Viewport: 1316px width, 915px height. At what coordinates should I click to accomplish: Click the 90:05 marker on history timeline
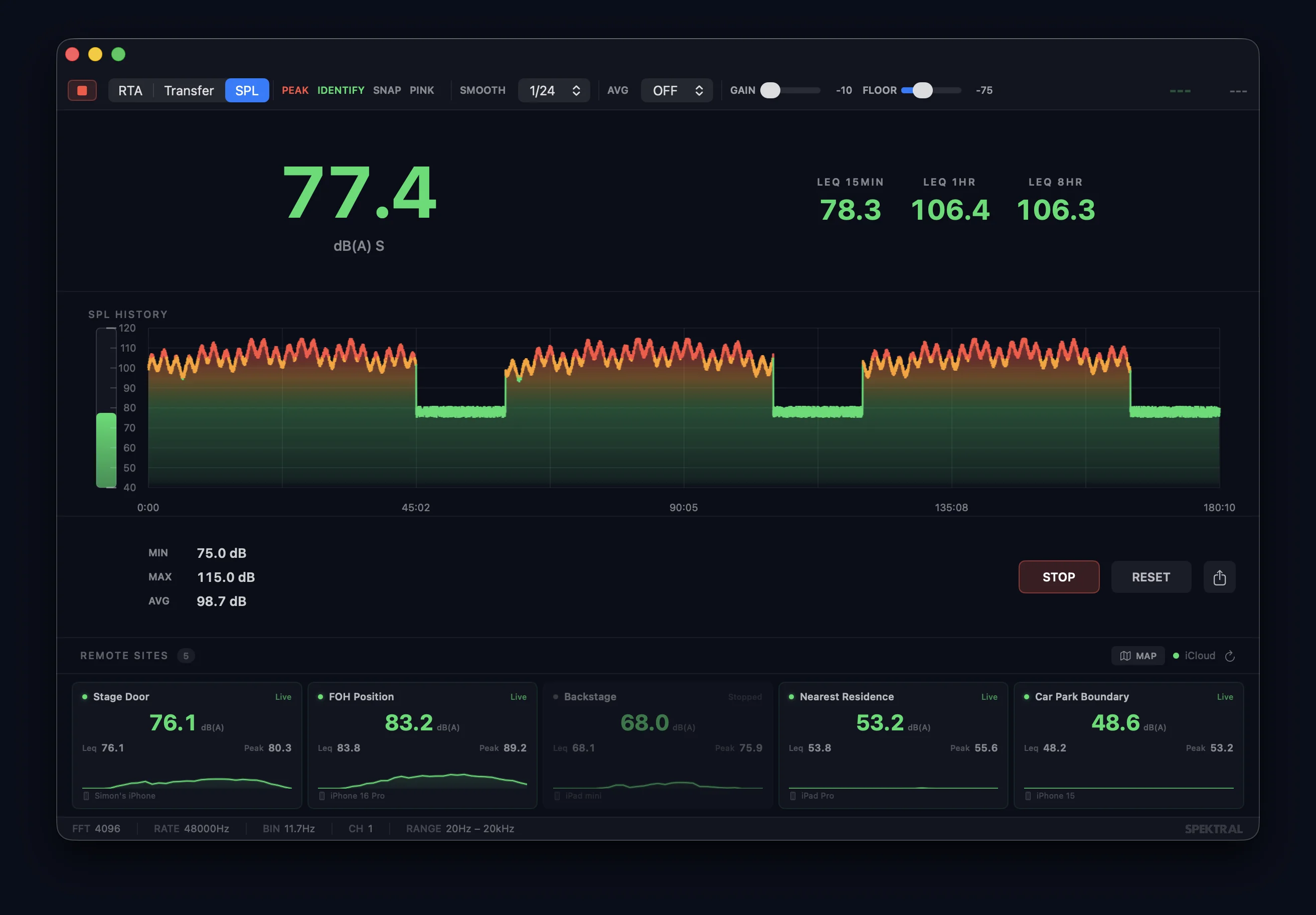point(684,507)
